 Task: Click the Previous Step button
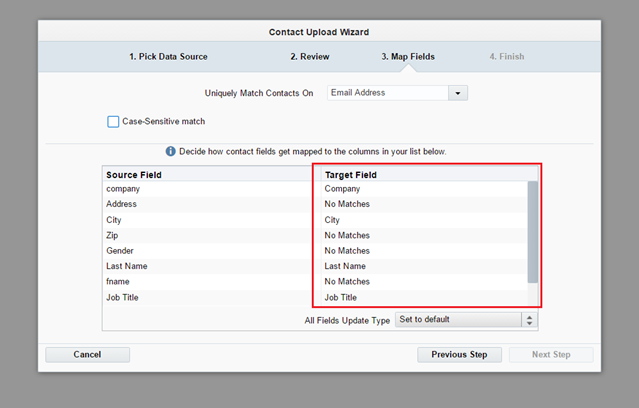(x=459, y=355)
